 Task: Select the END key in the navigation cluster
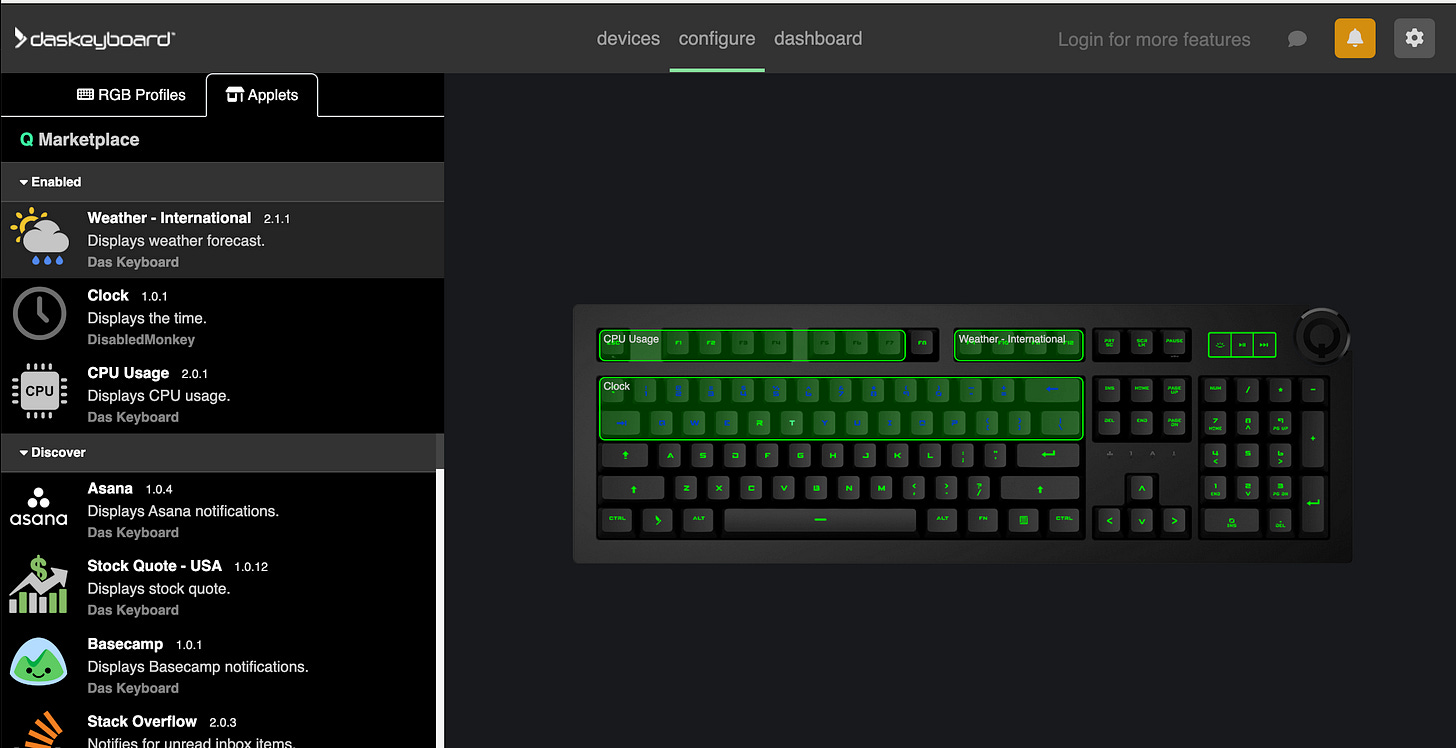click(x=1141, y=421)
